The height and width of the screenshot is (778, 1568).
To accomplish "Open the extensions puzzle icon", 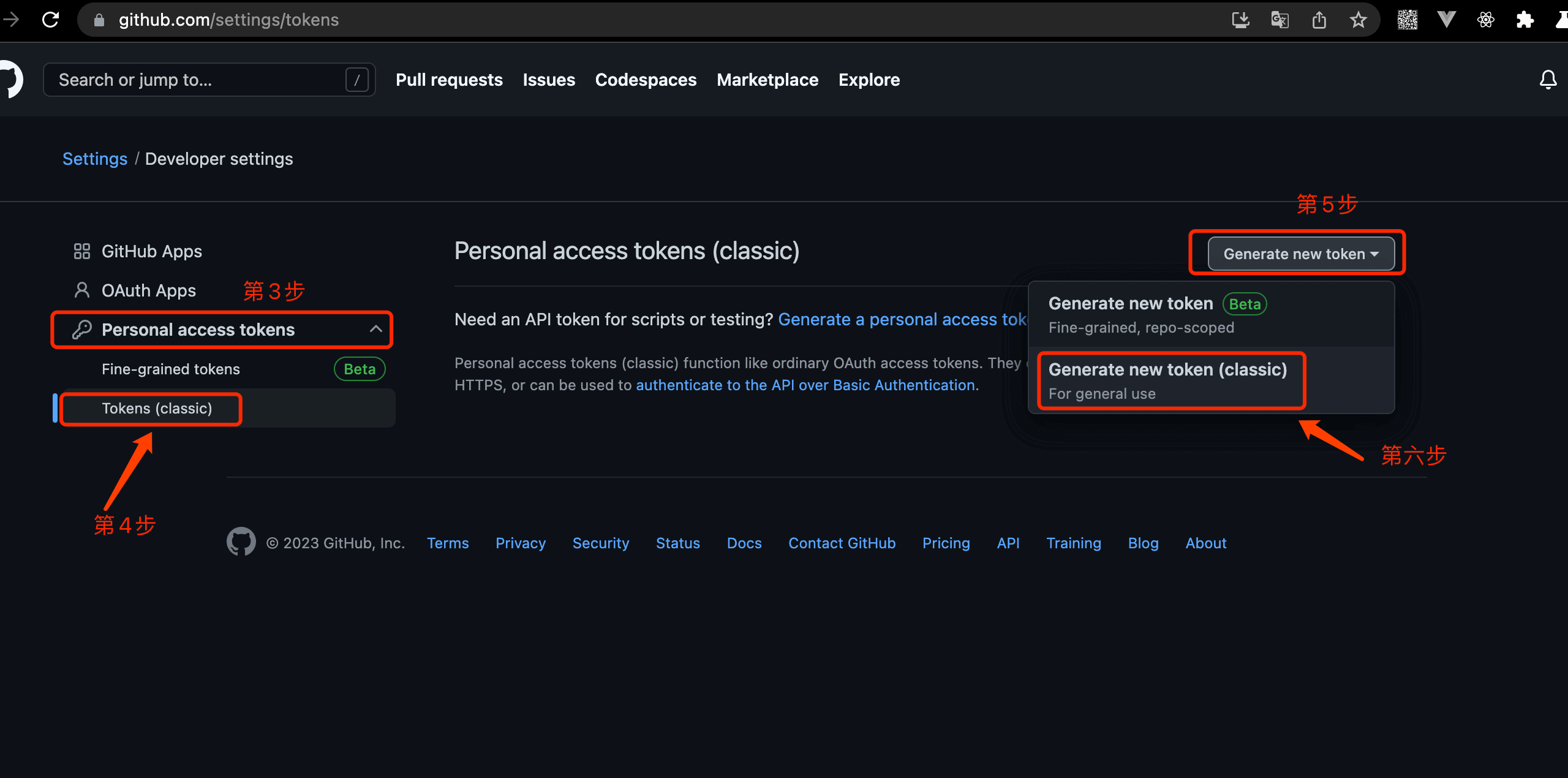I will (1525, 20).
